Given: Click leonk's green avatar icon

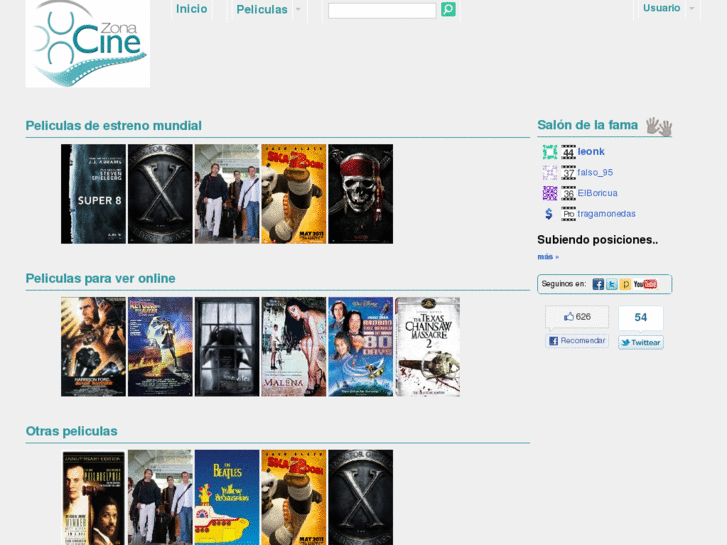Looking at the screenshot, I should pos(550,152).
